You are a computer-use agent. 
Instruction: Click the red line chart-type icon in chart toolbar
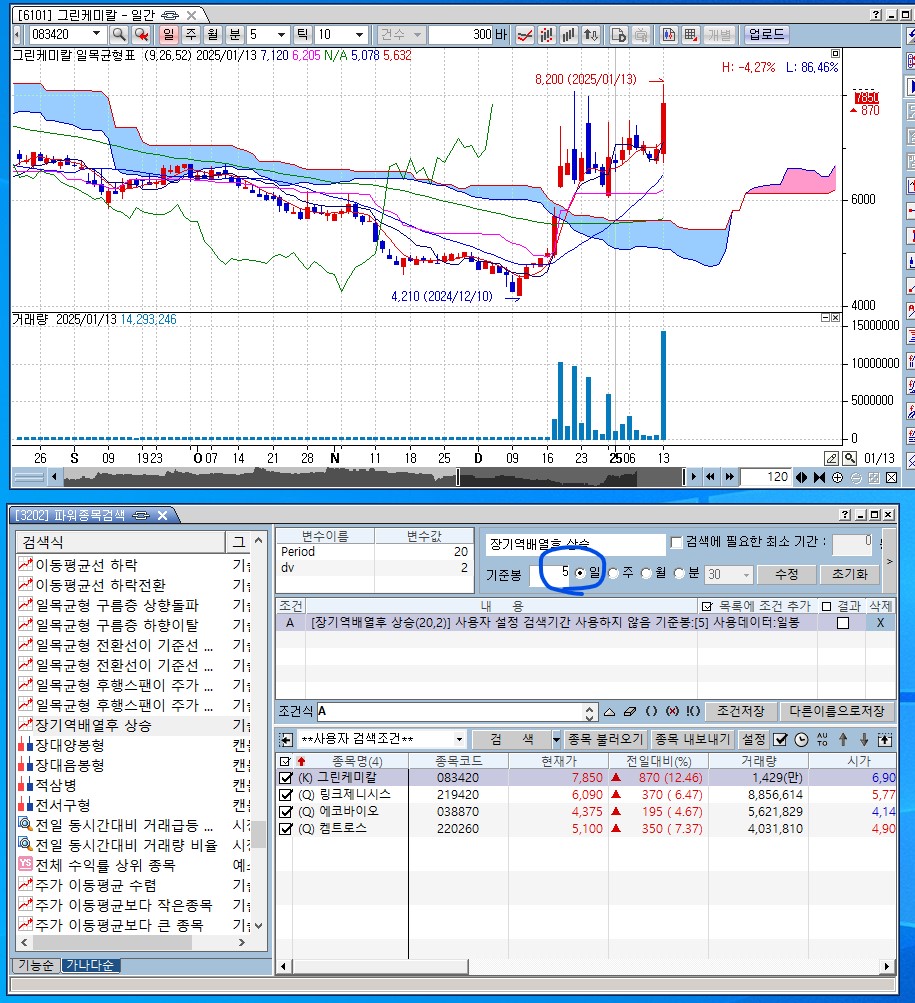click(x=524, y=35)
